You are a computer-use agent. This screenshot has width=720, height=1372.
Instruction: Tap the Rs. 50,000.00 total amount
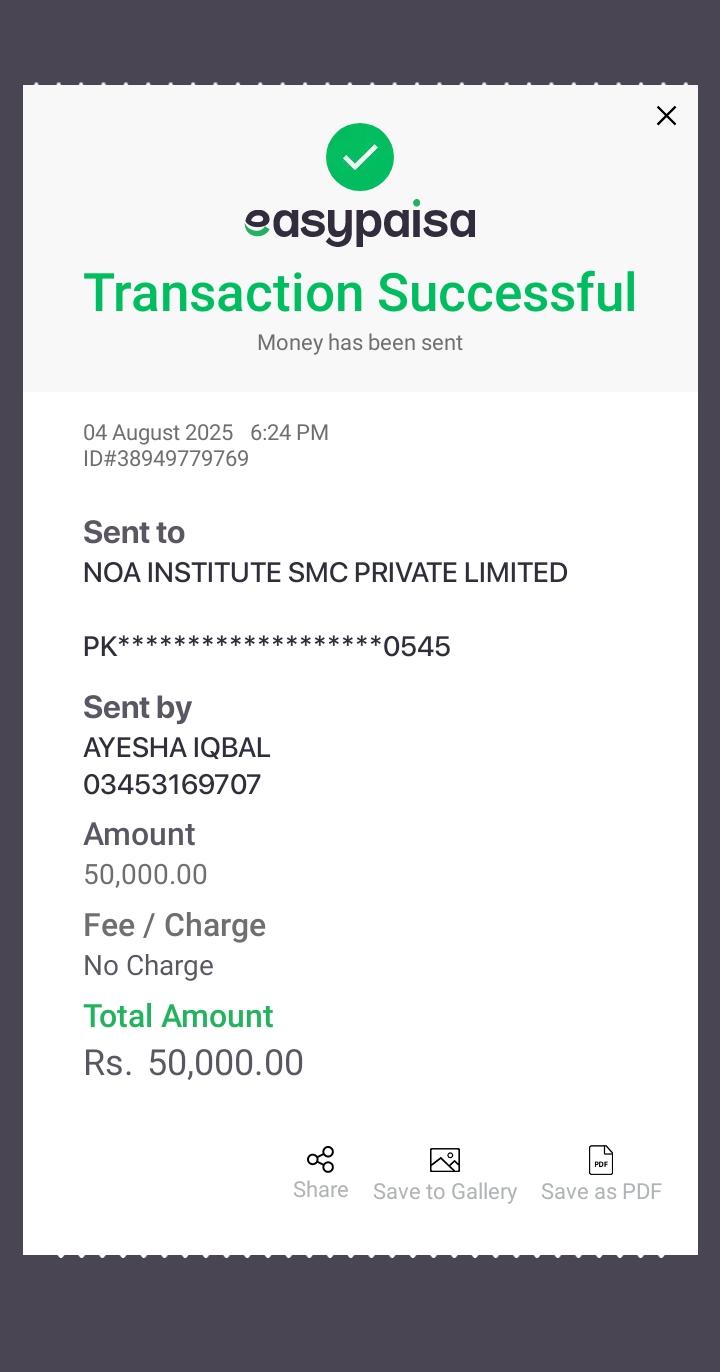194,1063
